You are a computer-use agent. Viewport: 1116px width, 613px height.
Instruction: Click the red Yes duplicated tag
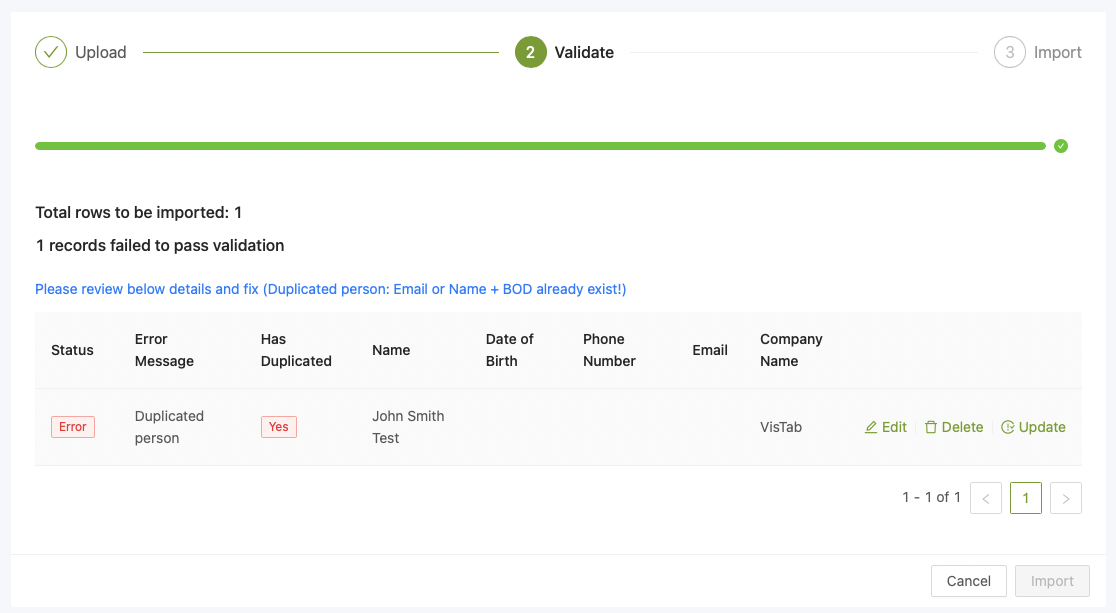(279, 427)
